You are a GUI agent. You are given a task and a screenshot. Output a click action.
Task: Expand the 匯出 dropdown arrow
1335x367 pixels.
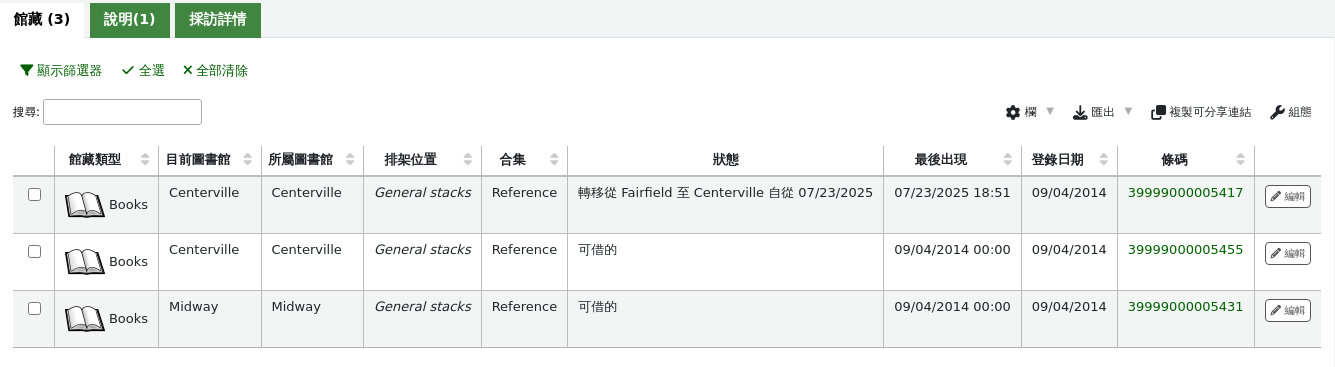[x=1128, y=112]
